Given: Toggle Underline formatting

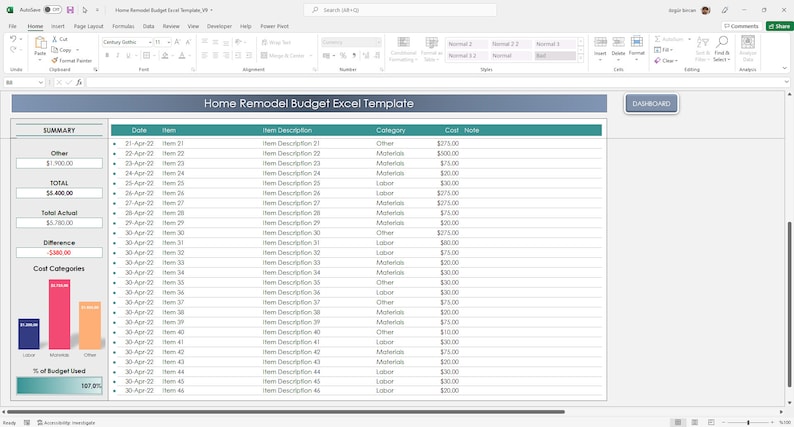Looking at the screenshot, I should [128, 55].
